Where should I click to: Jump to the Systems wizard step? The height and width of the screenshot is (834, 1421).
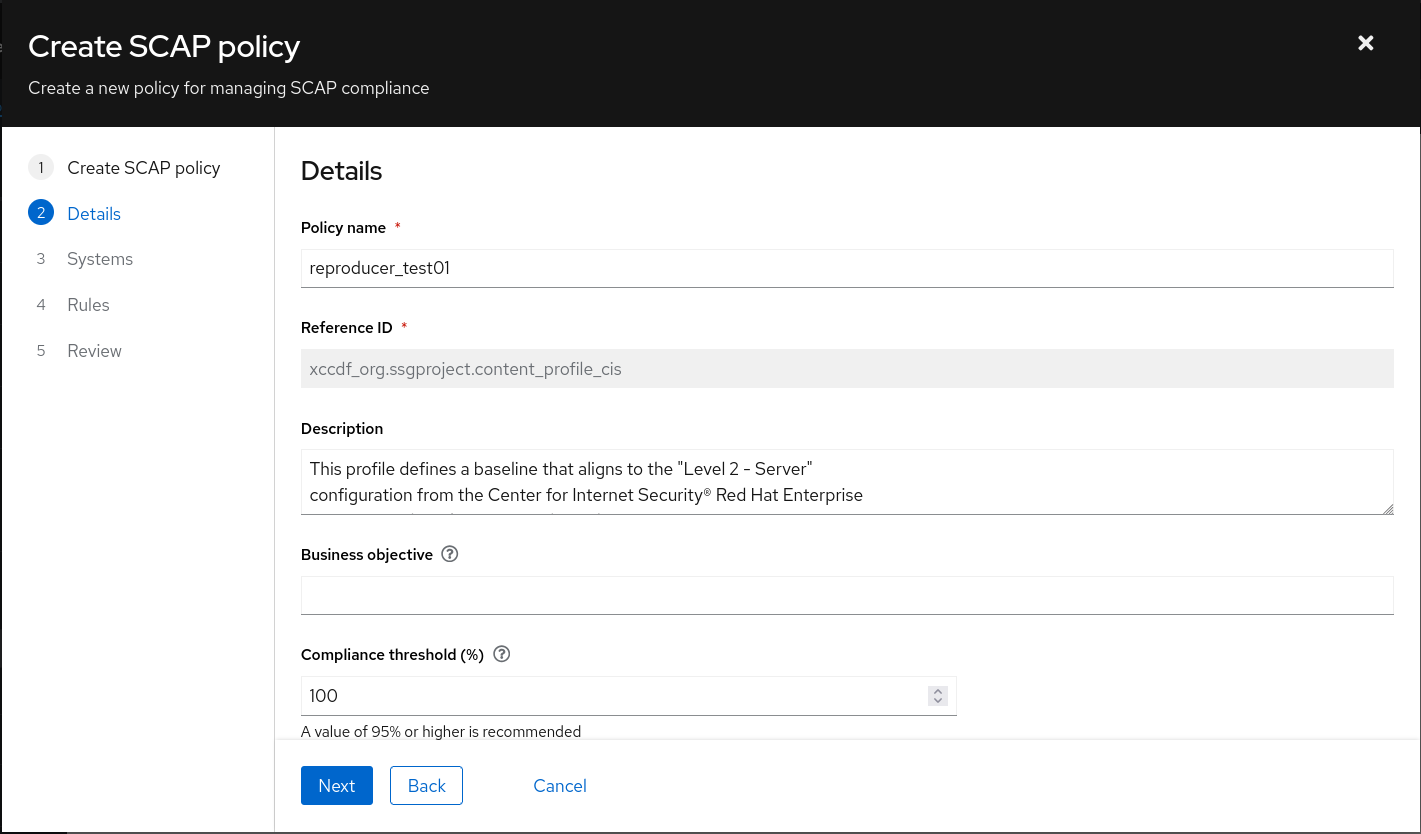tap(100, 259)
